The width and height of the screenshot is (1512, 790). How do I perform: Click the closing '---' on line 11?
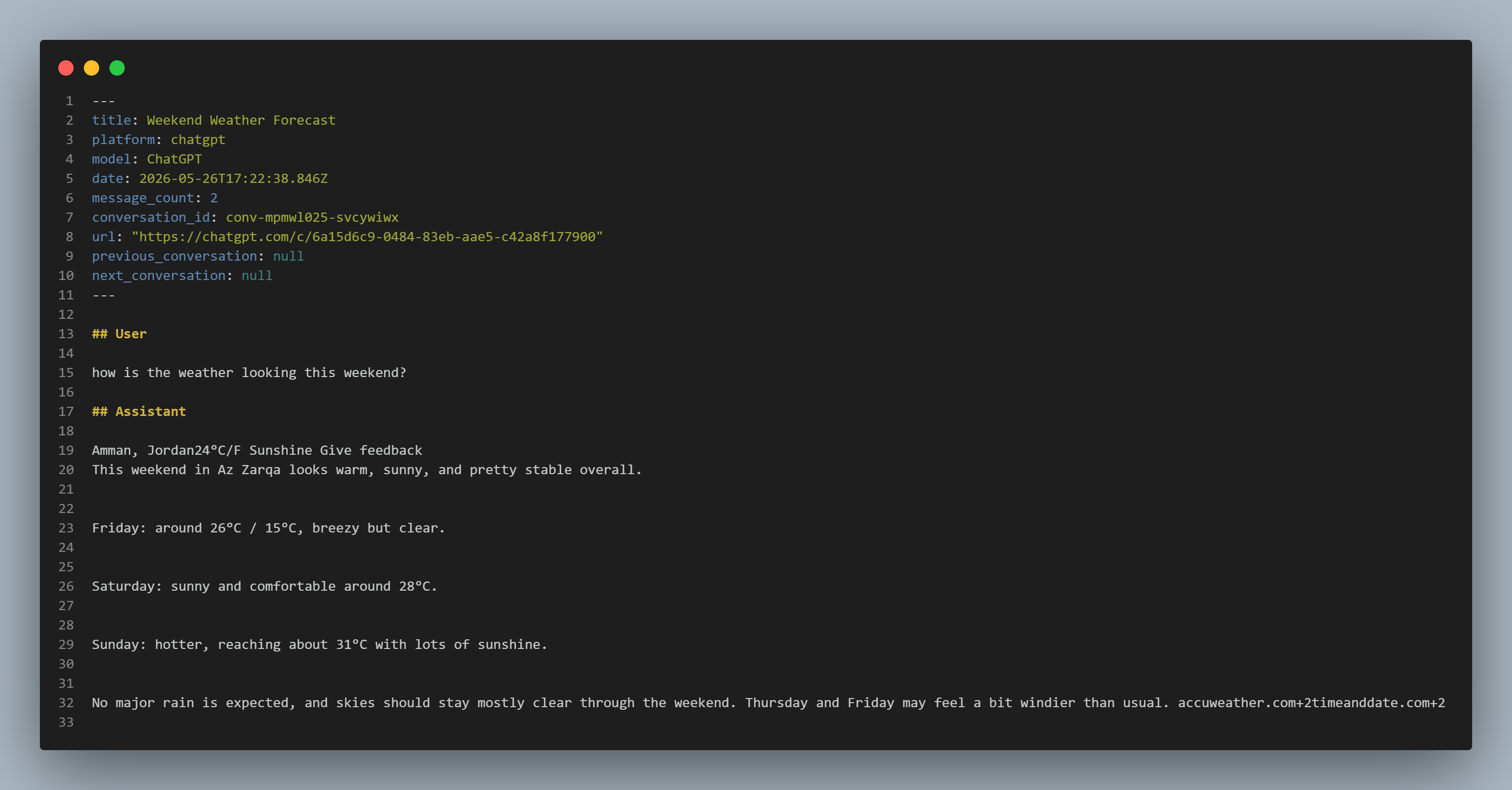(103, 295)
